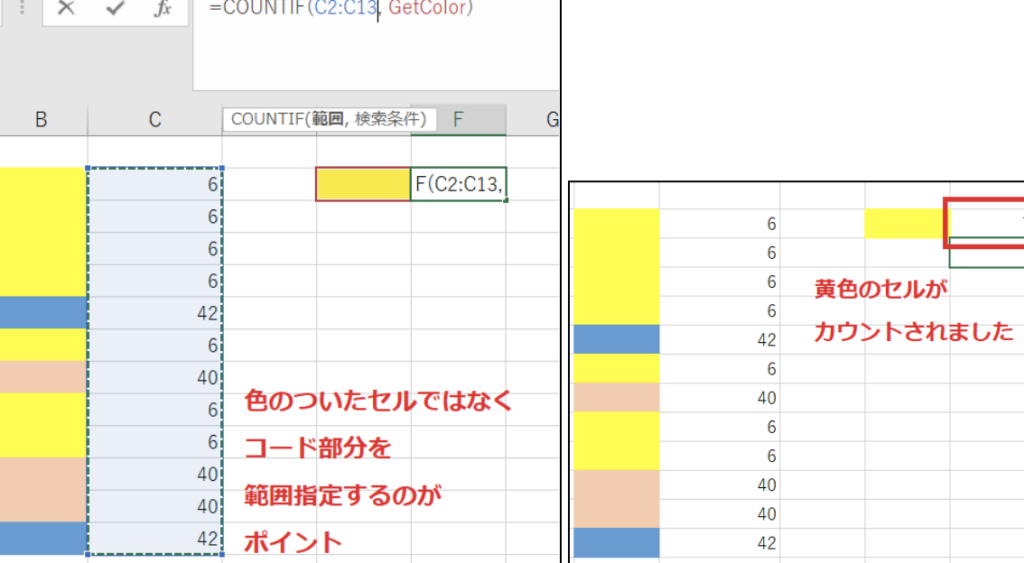Select the first cell containing 42 in column C

coord(155,313)
